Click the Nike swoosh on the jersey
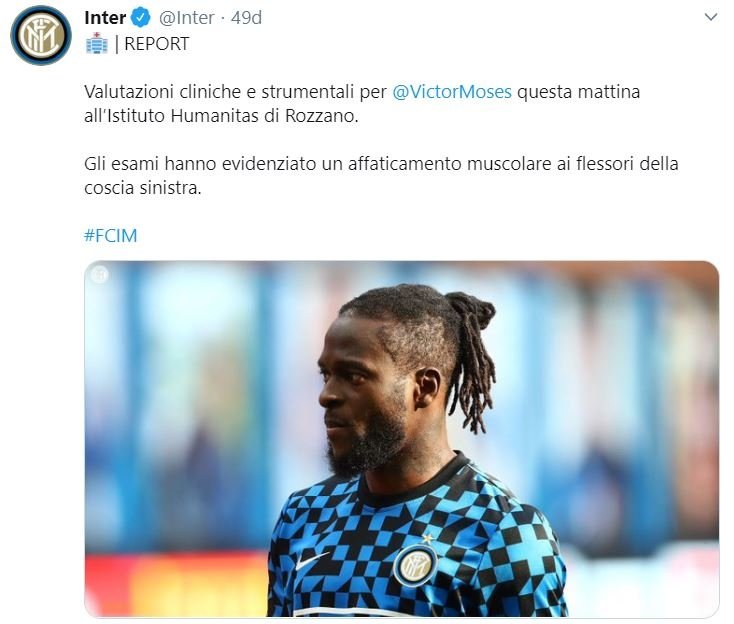Viewport: 734px width, 624px height. (x=311, y=560)
